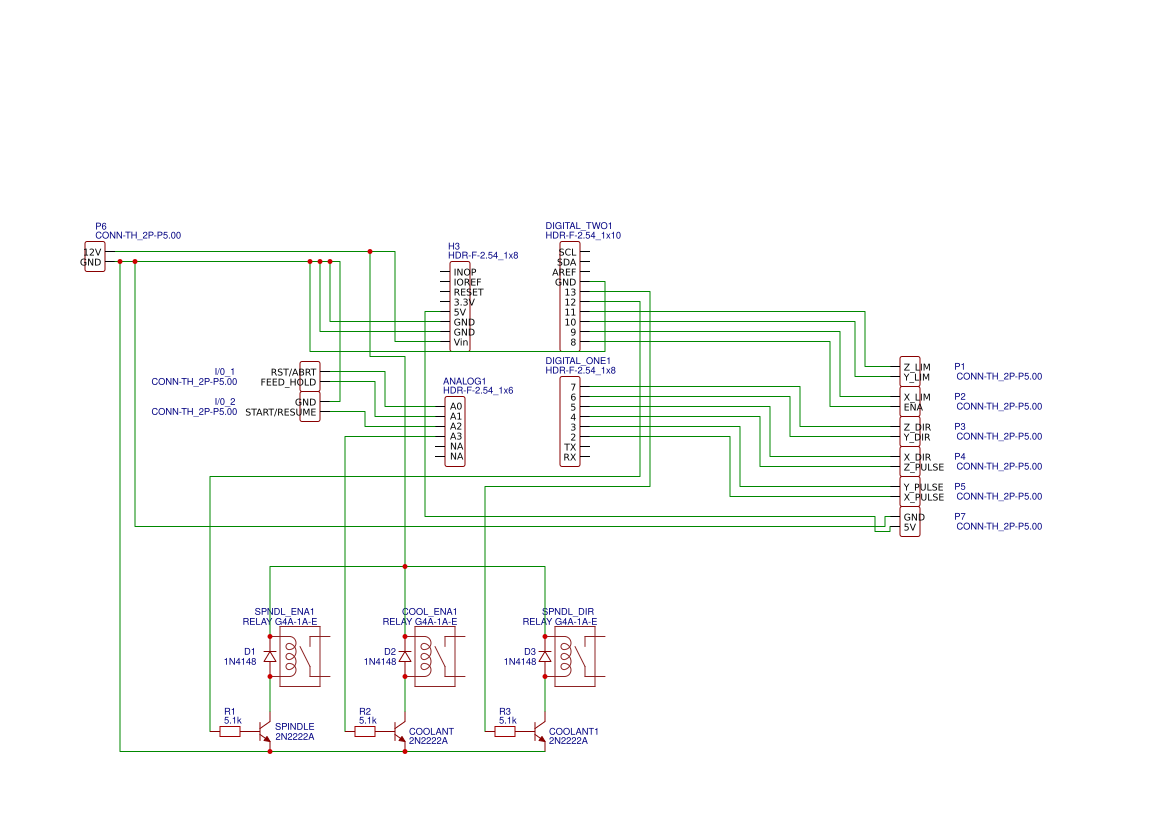Viewport: 1169px width, 827px height.
Task: Click the wire junction dot above the COOL_ENA1 relay
Action: click(x=405, y=567)
